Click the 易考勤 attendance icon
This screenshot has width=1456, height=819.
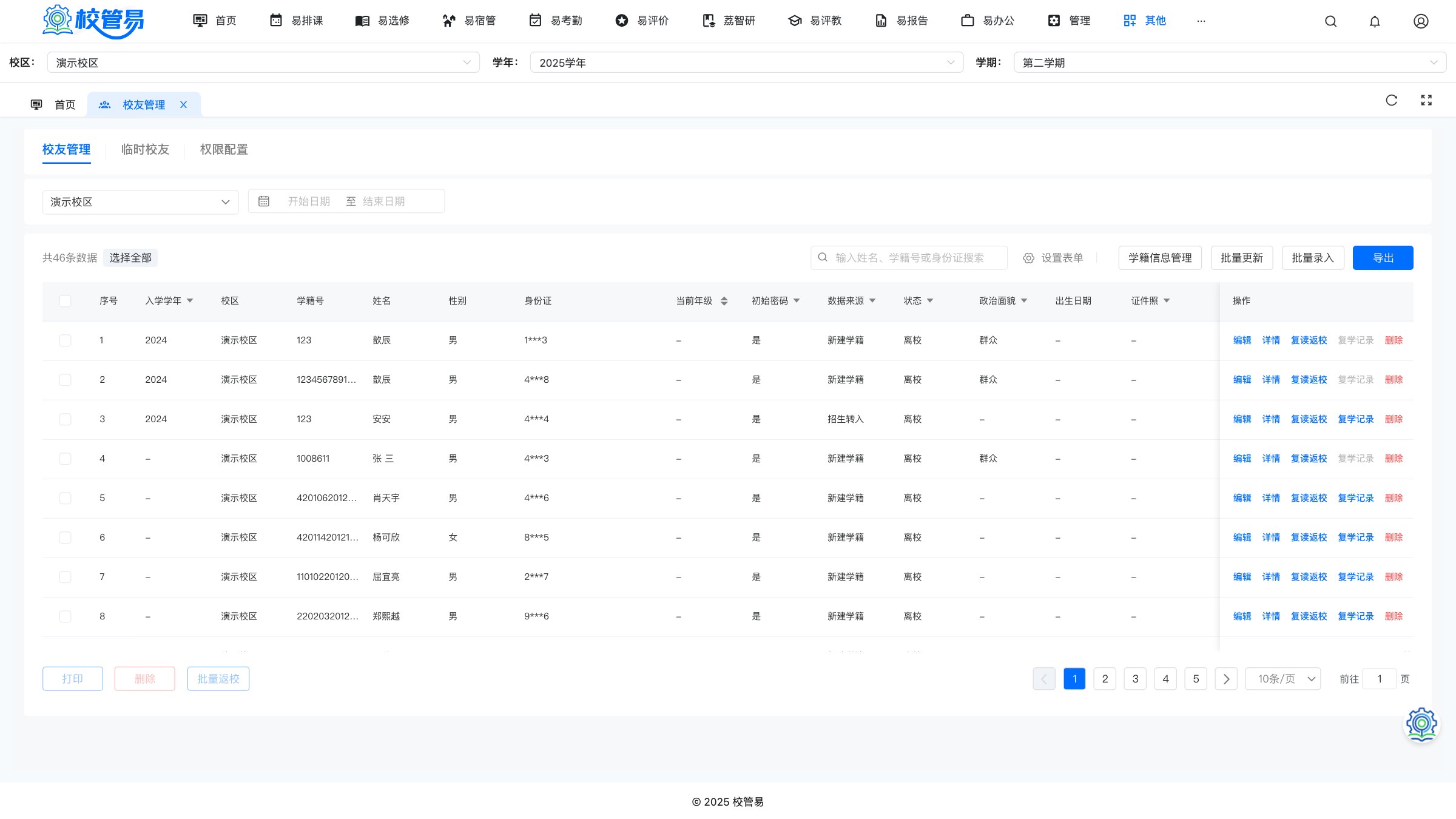coord(535,21)
